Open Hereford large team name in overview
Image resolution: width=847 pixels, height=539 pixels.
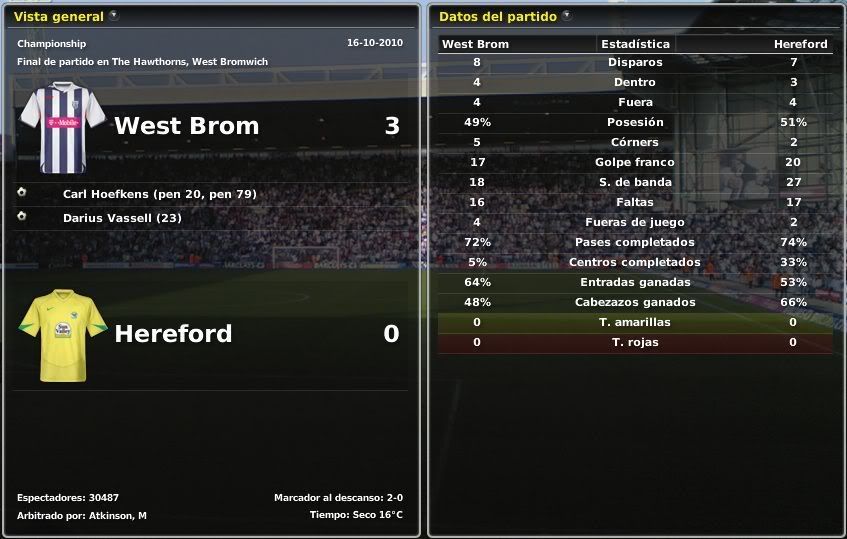(173, 334)
